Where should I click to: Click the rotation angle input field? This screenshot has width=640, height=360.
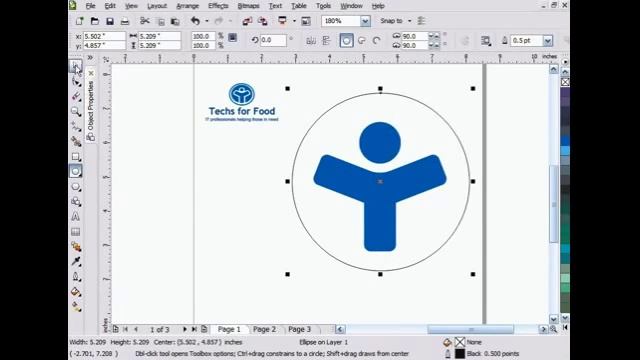(273, 40)
